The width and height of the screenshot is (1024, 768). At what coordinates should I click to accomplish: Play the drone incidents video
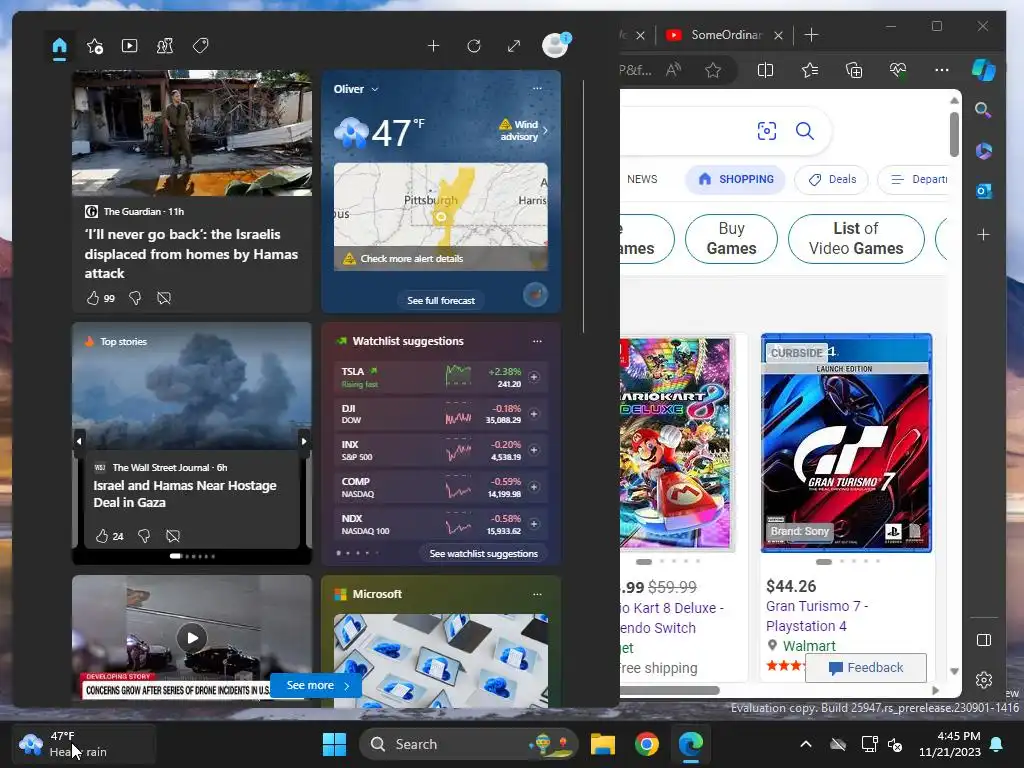coord(192,637)
